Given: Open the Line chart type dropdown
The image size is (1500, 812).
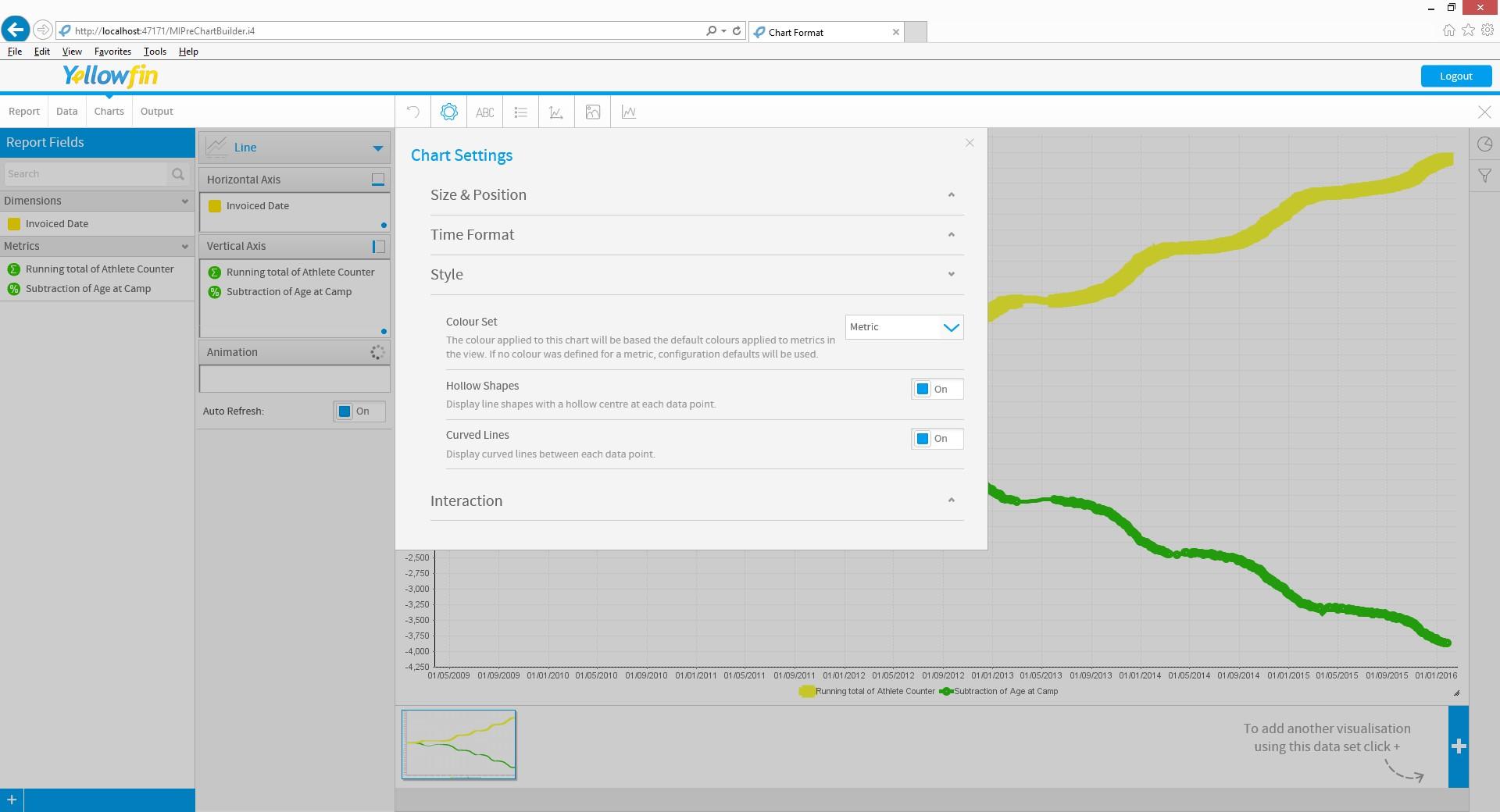Looking at the screenshot, I should pos(295,147).
